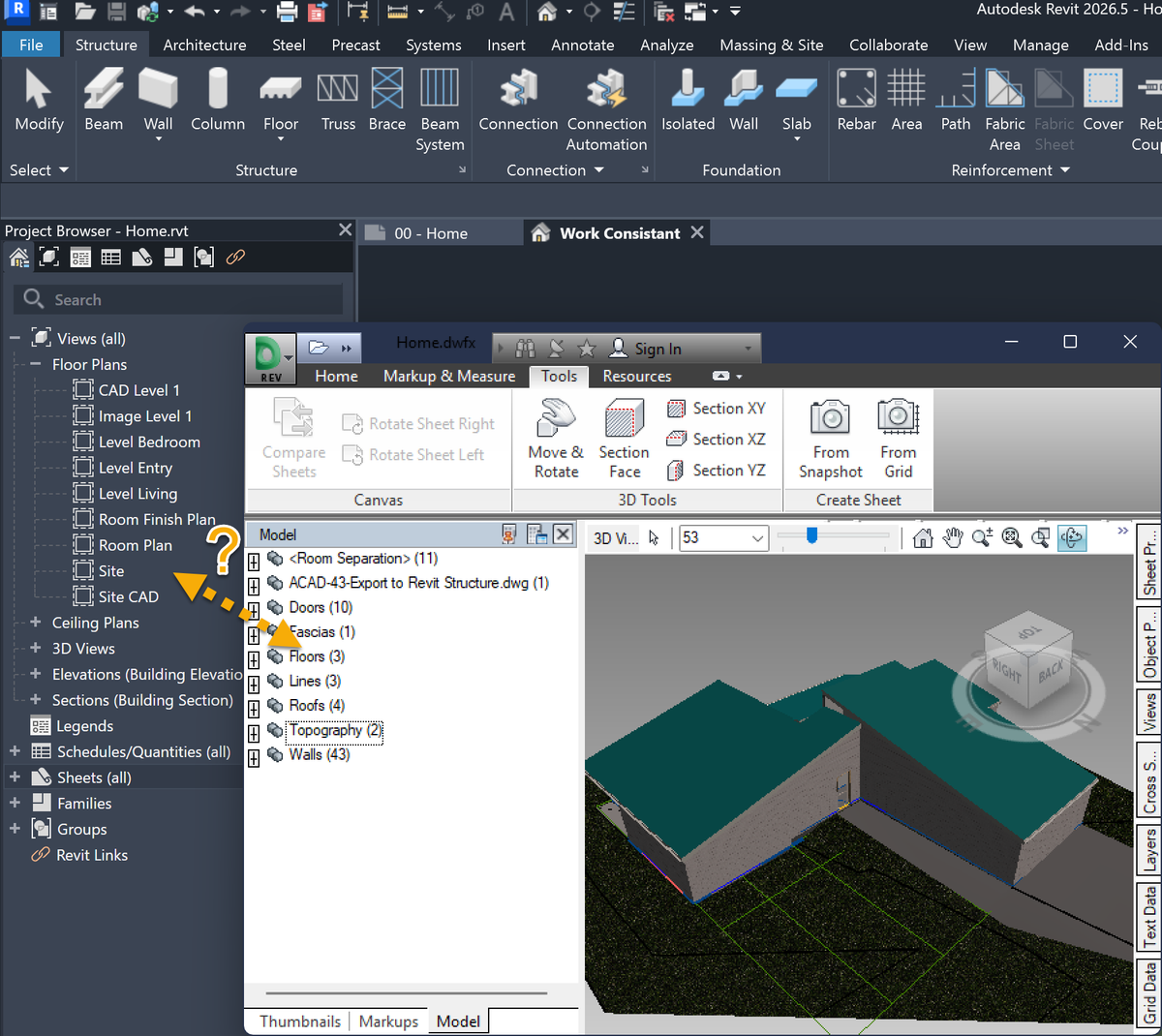Launch Connection Automation
1162x1036 pixels.
pyautogui.click(x=607, y=110)
